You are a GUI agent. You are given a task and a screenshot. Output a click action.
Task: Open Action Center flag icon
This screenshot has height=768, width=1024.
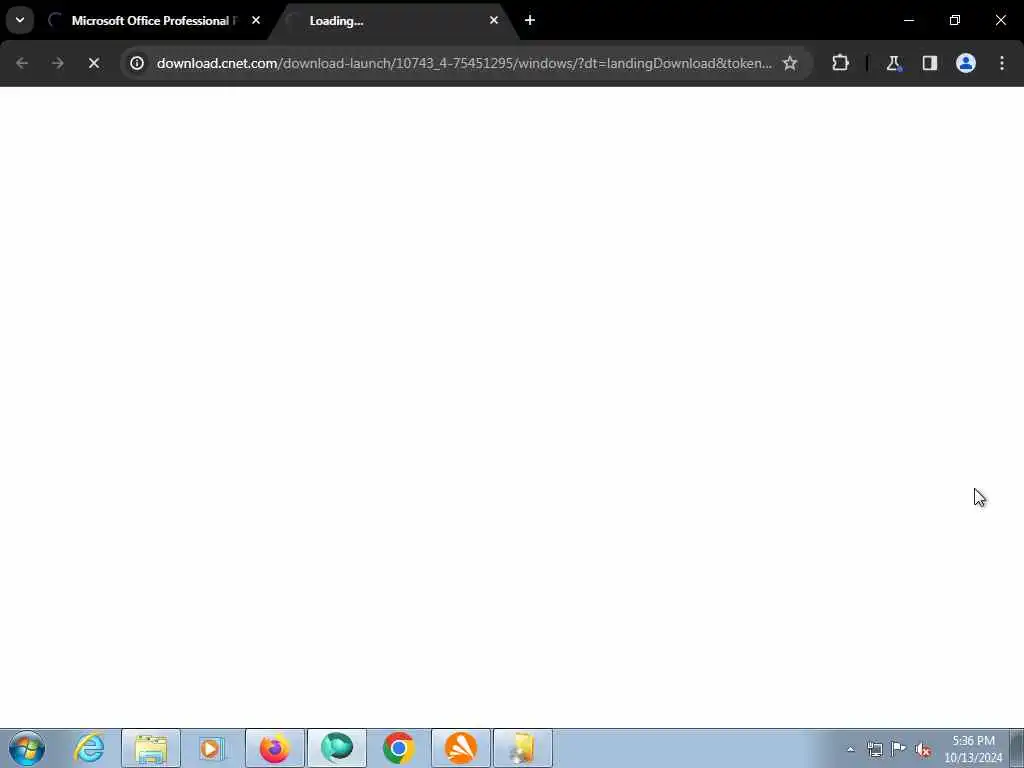(899, 749)
